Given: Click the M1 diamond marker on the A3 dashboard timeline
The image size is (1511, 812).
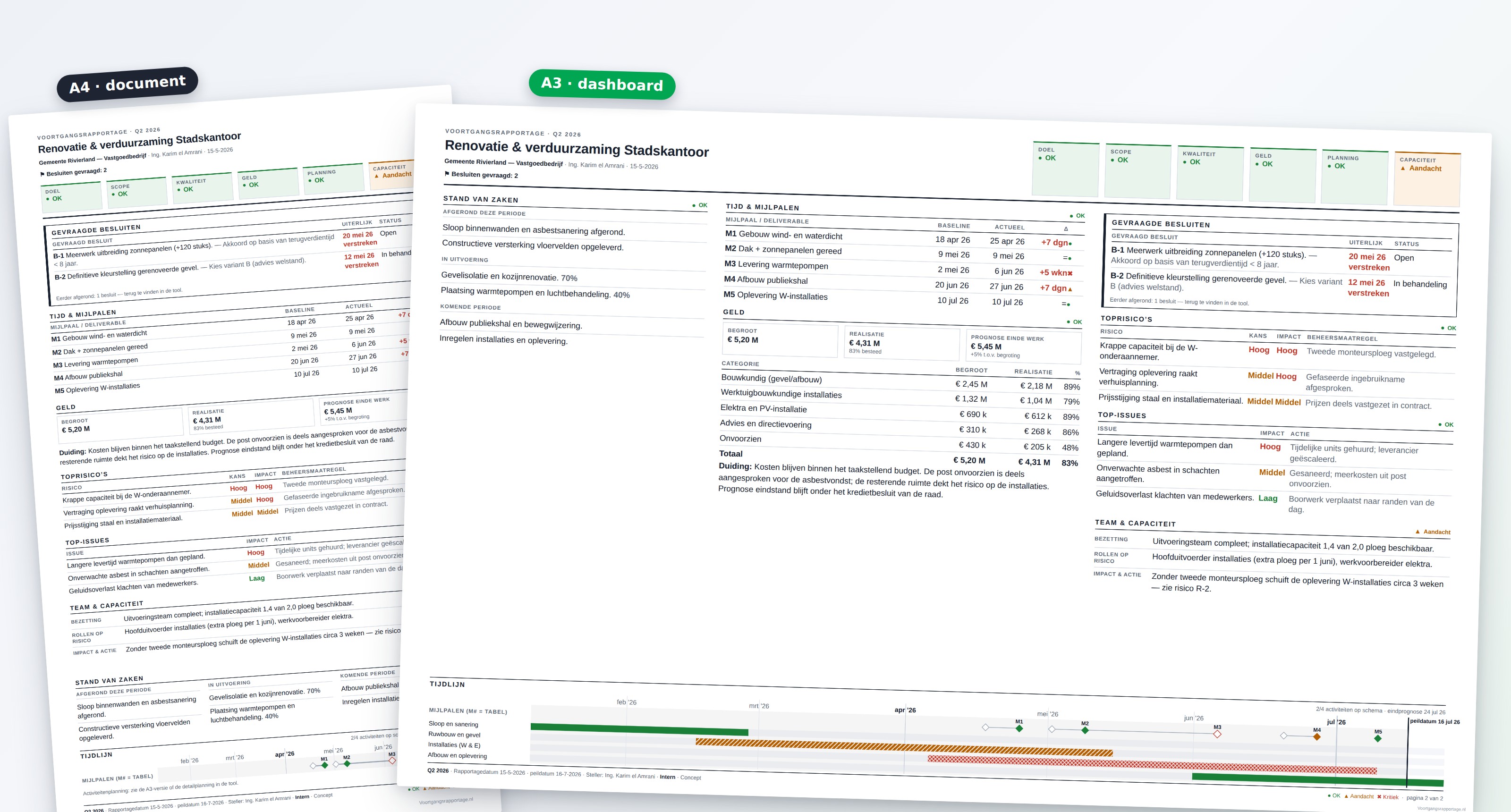Looking at the screenshot, I should [1019, 728].
